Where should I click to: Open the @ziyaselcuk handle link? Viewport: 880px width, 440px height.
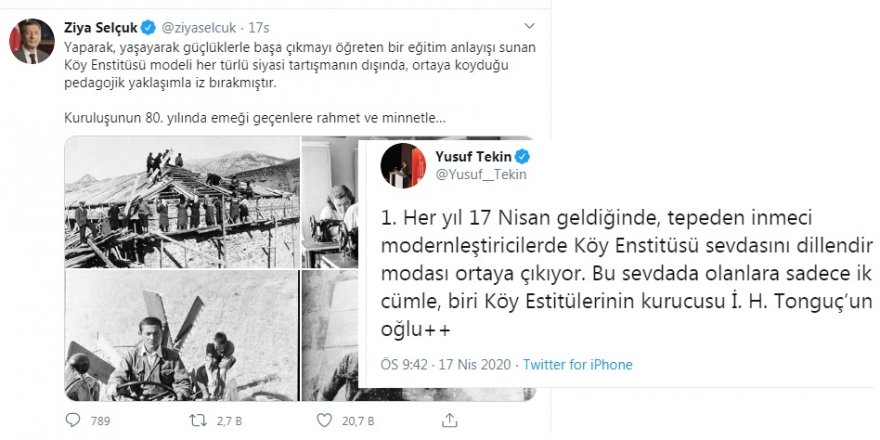(x=199, y=26)
